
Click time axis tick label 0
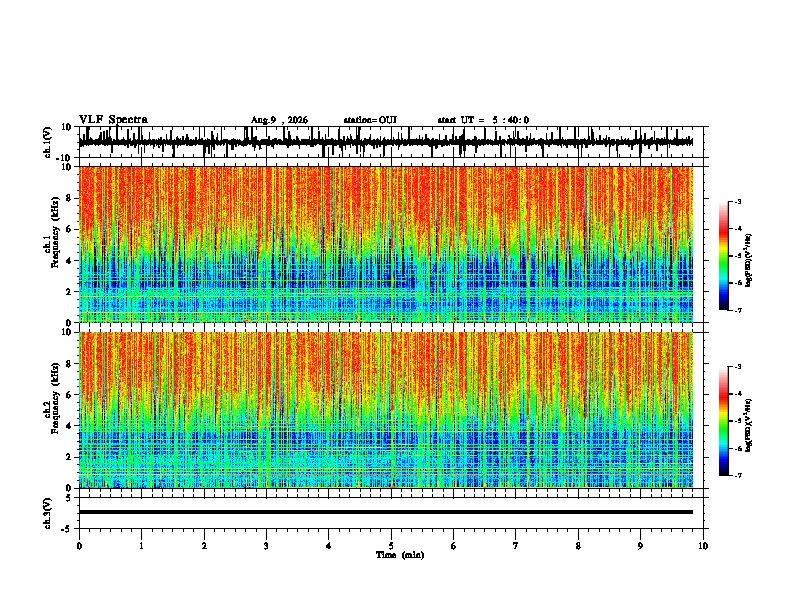coord(79,546)
